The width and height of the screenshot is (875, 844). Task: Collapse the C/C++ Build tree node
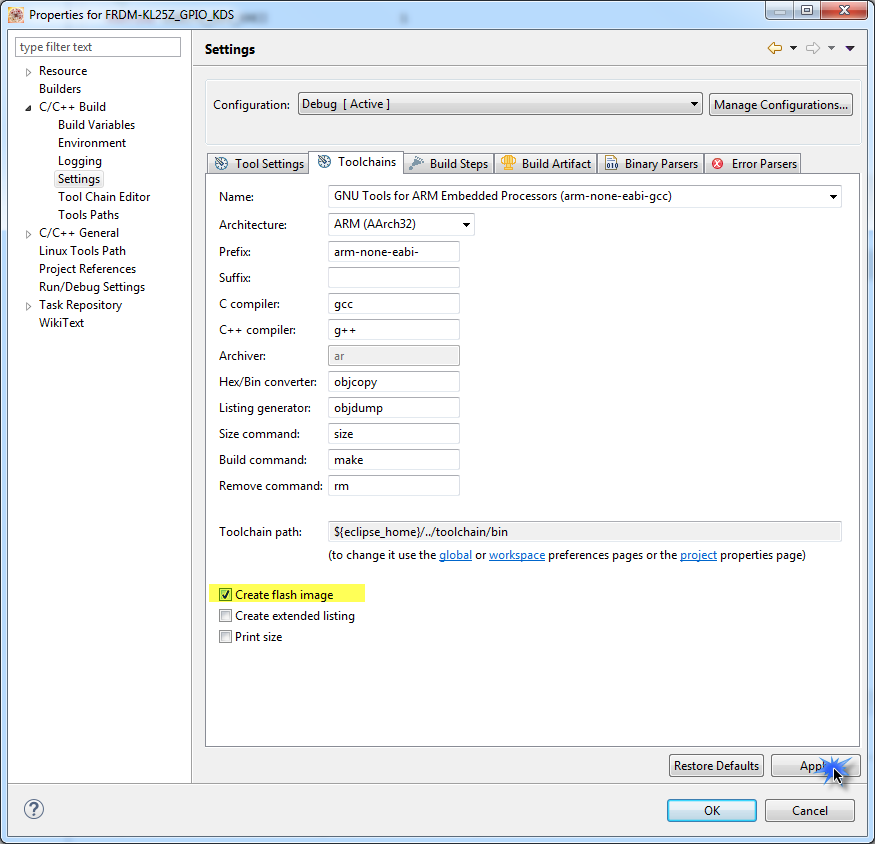(x=28, y=108)
